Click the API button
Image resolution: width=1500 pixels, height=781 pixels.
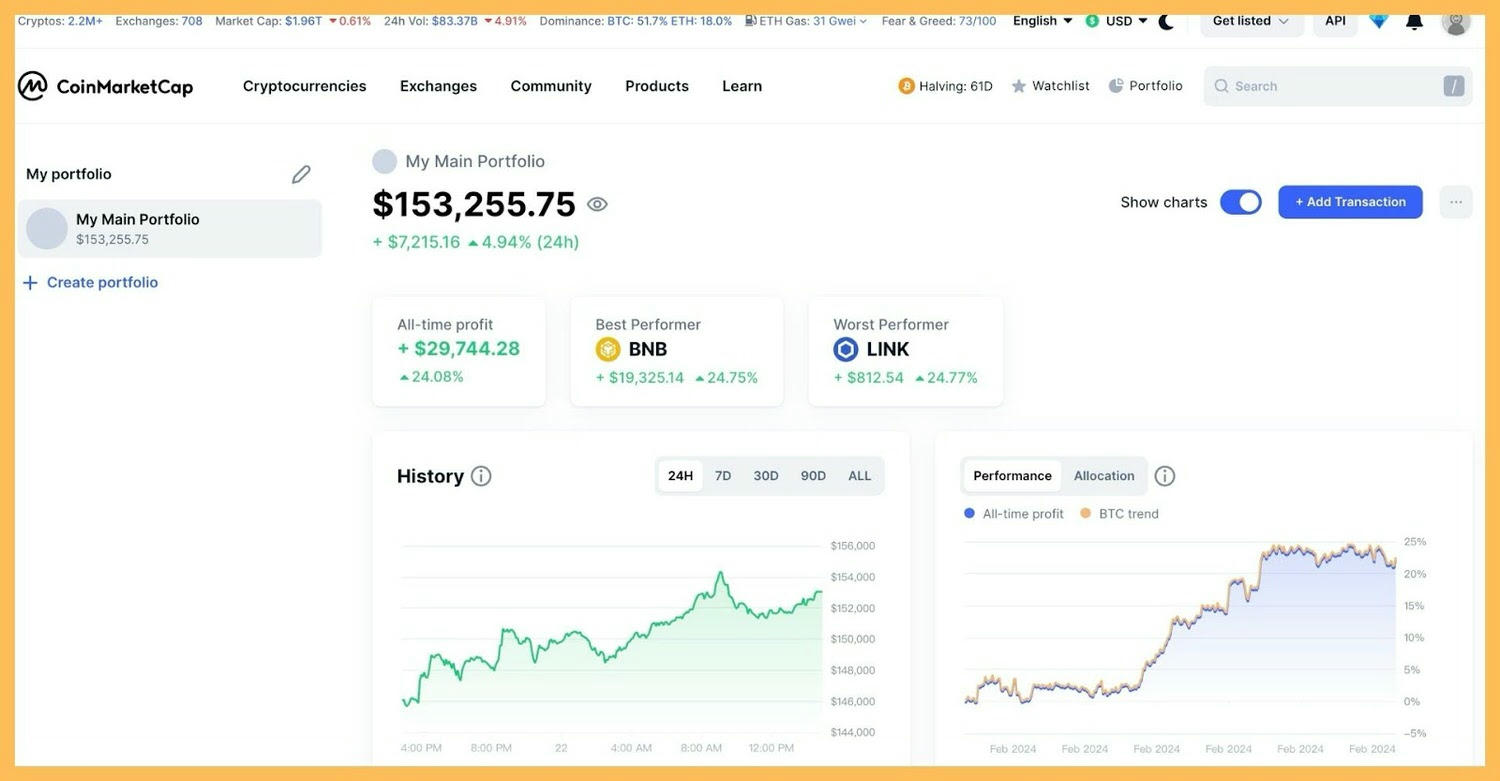coord(1336,21)
